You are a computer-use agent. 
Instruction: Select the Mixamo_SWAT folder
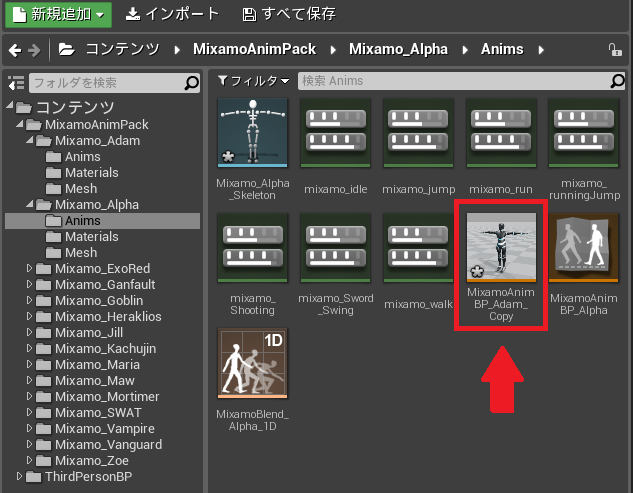pyautogui.click(x=89, y=413)
